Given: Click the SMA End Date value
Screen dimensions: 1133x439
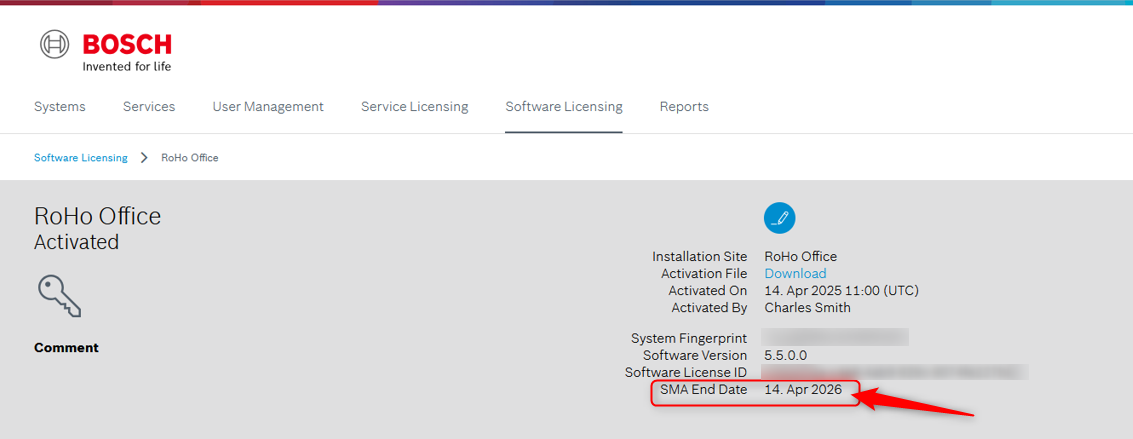Looking at the screenshot, I should coord(803,390).
